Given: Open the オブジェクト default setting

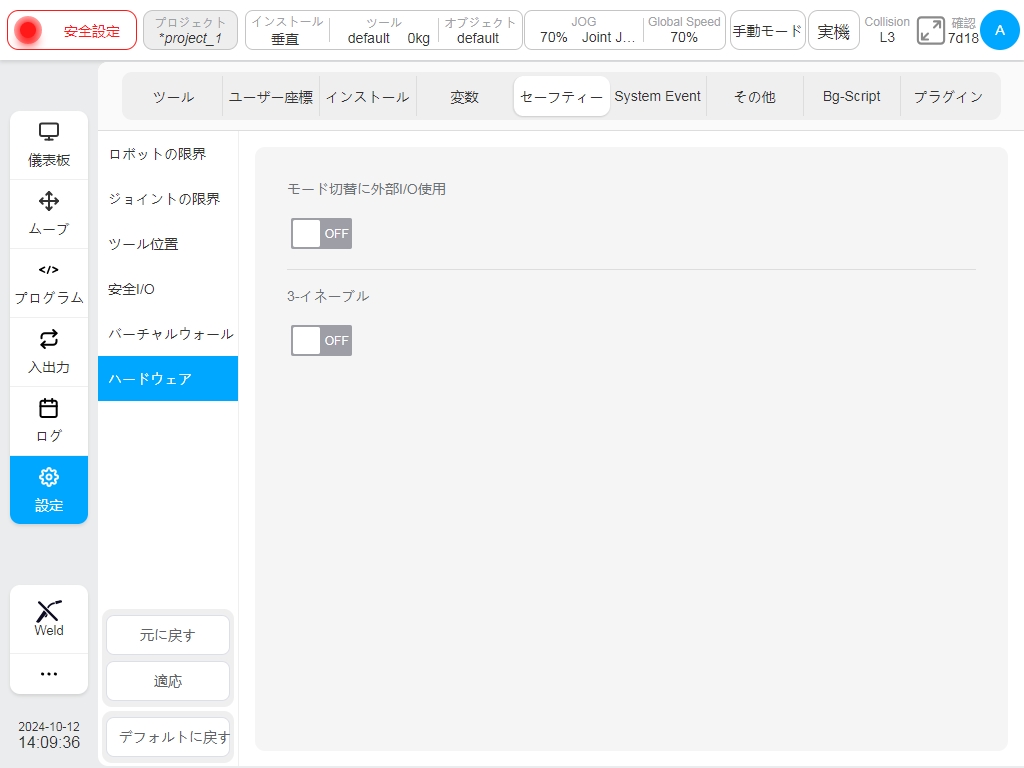Looking at the screenshot, I should [480, 30].
